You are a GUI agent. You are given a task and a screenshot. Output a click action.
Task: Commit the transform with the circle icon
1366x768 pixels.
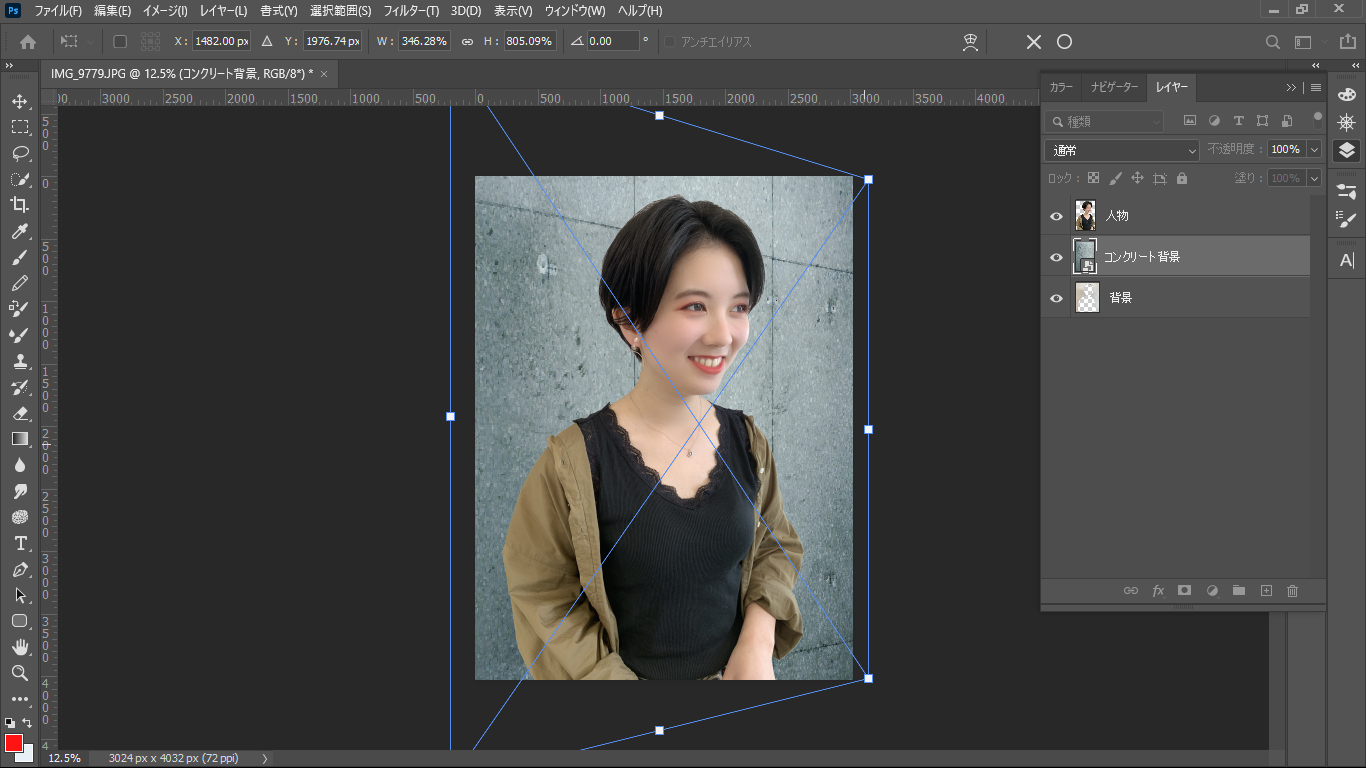tap(1065, 42)
